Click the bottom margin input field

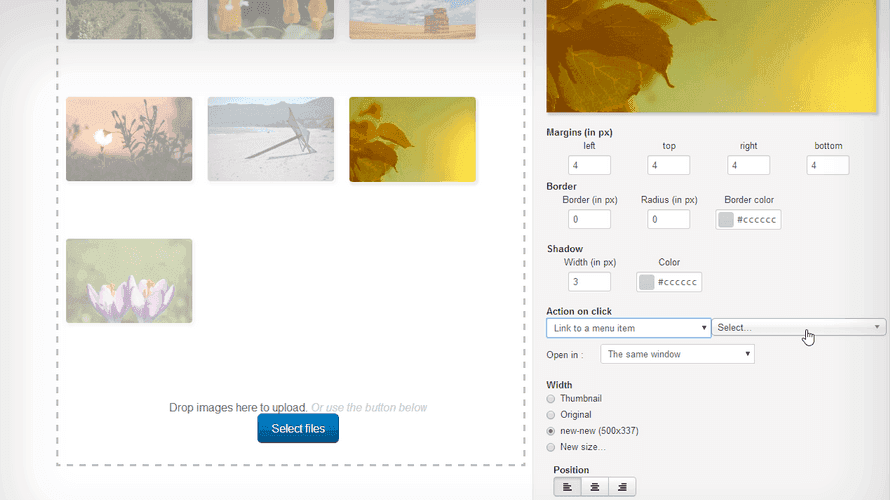(827, 165)
